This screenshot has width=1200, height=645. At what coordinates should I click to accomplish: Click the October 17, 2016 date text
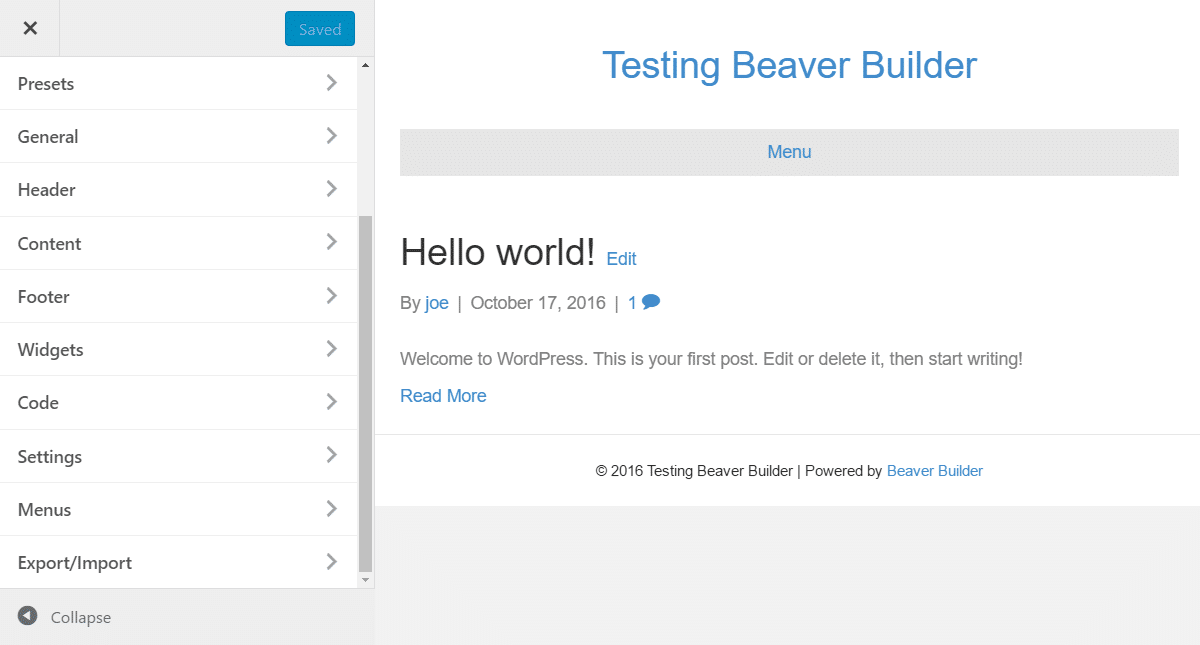538,303
